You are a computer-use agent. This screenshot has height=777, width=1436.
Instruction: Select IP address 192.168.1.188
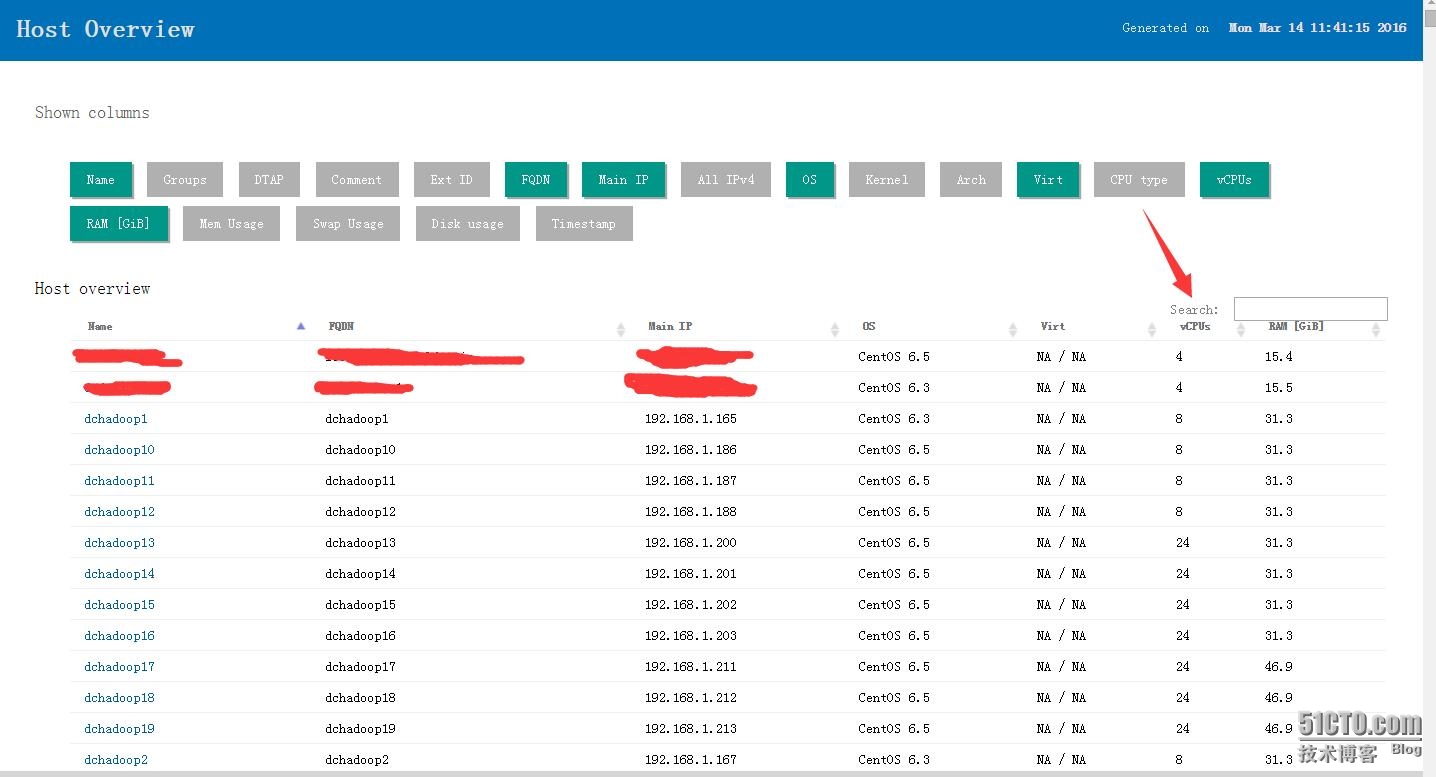691,511
